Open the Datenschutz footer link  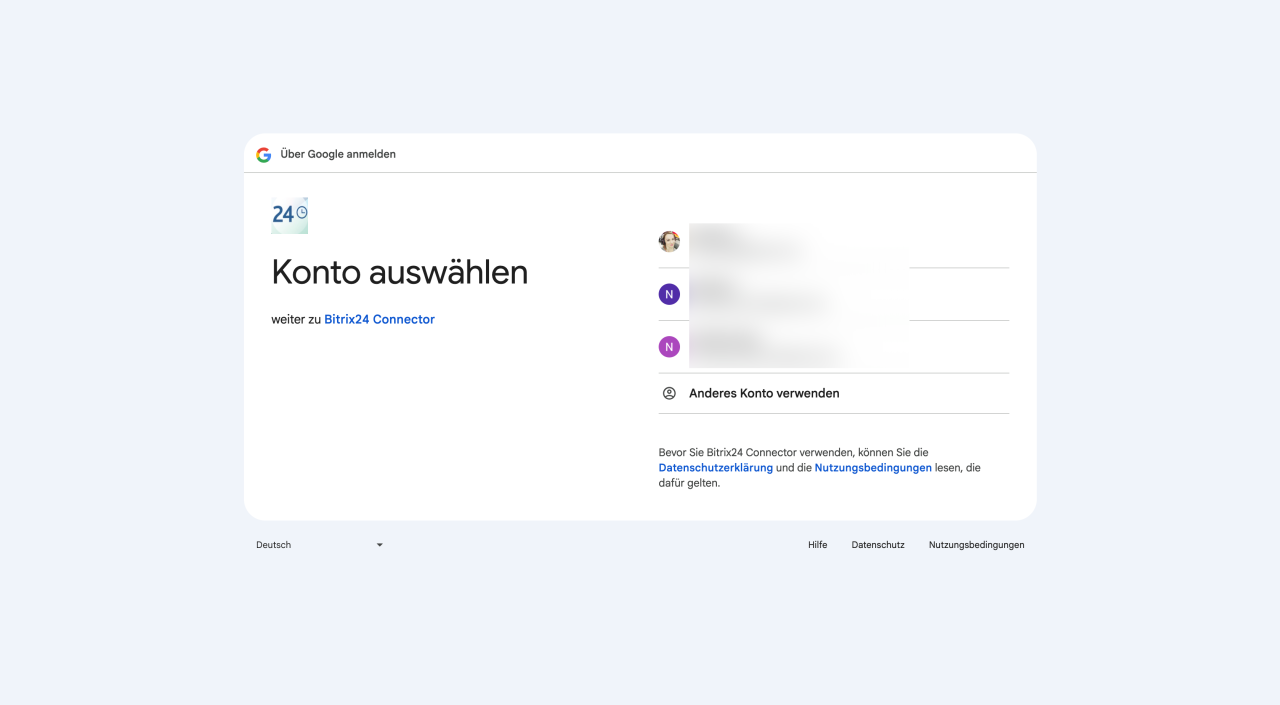pos(878,545)
